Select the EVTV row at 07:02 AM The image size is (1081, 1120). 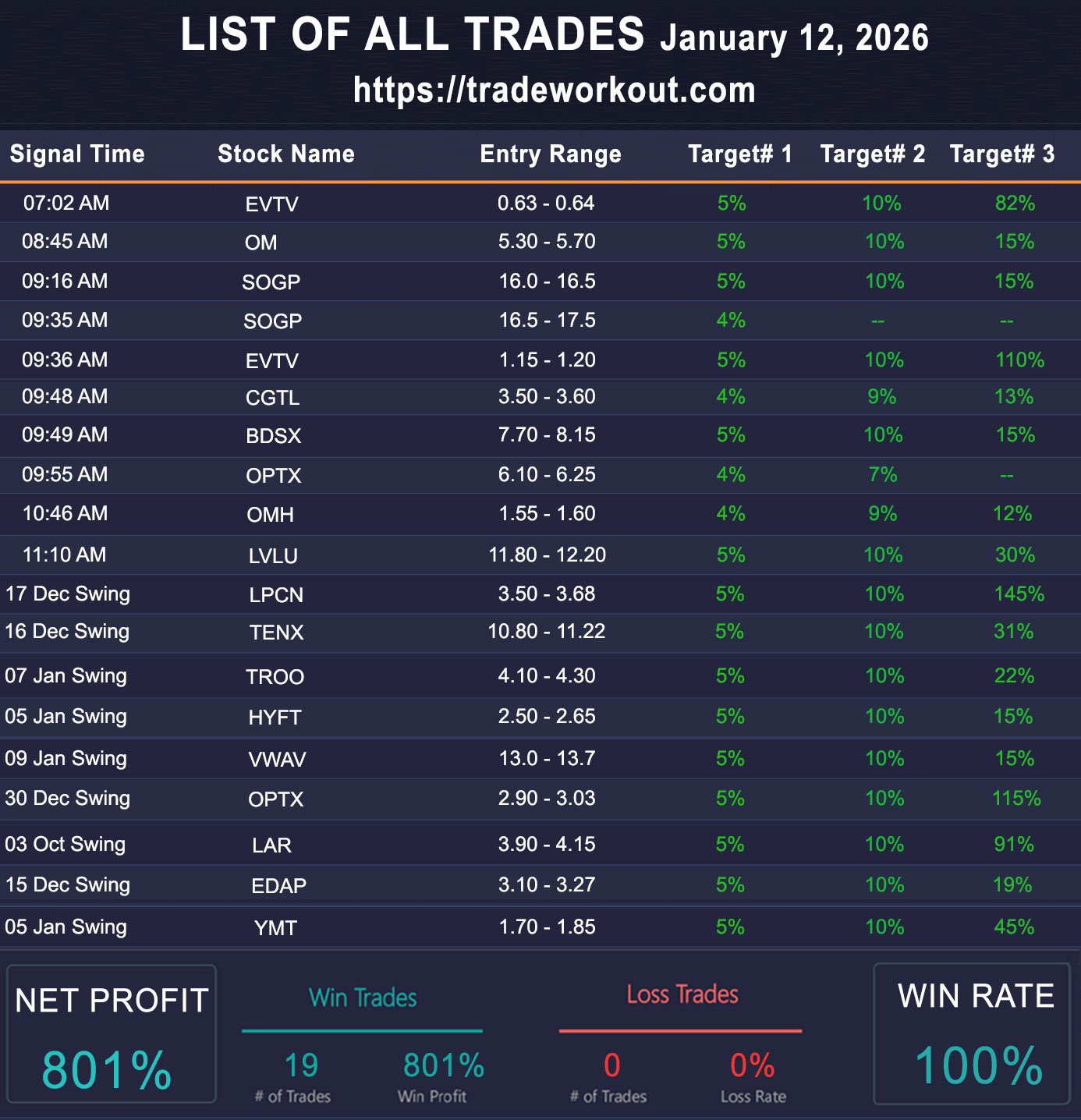coord(271,204)
